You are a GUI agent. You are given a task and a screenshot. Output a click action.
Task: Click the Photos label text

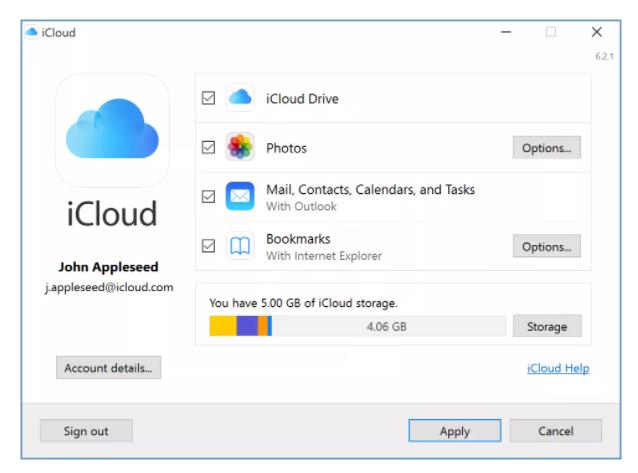tap(286, 148)
